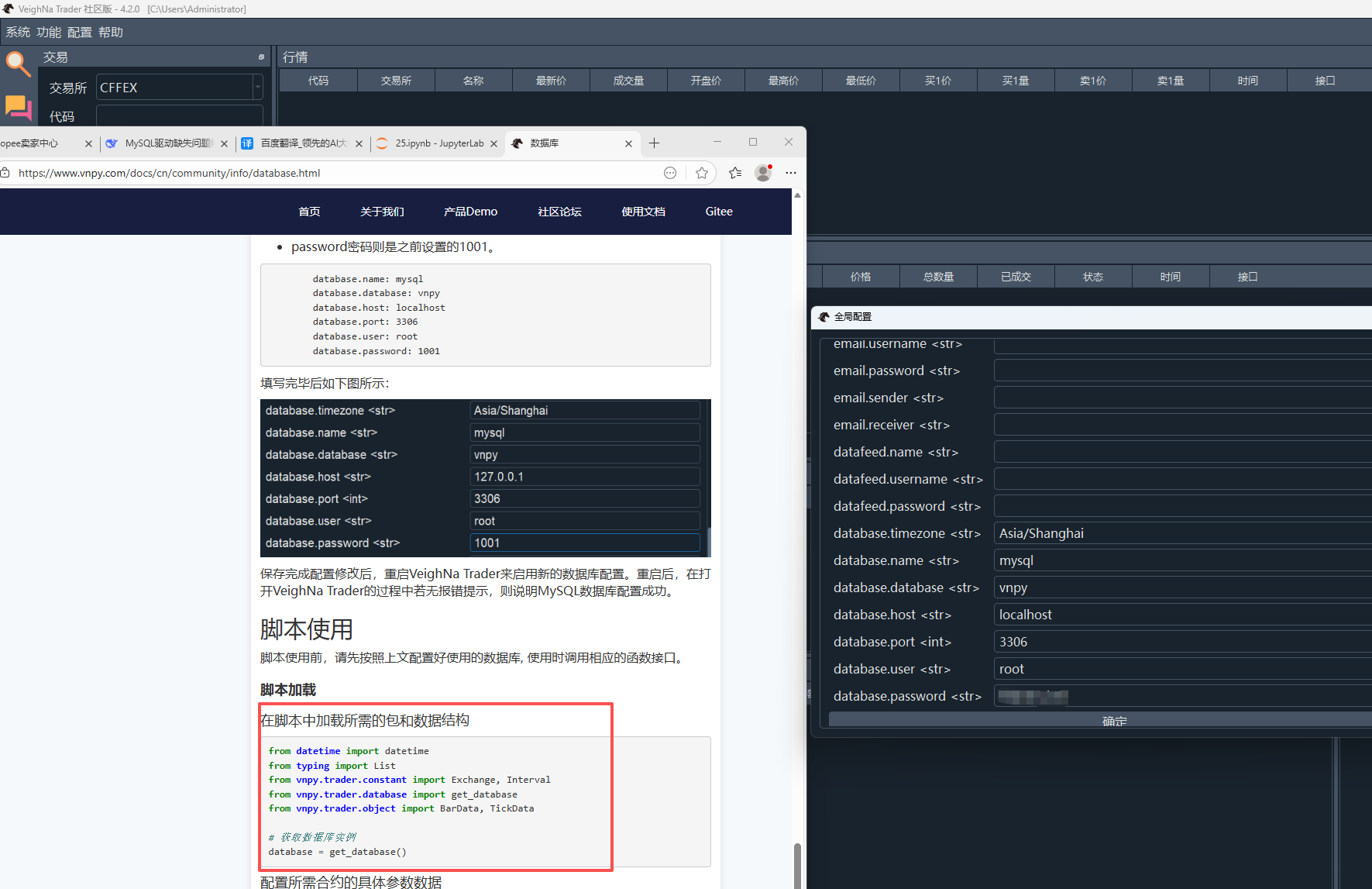Click the 确定 button in 全局配置 dialog
The height and width of the screenshot is (889, 1372).
[1114, 721]
